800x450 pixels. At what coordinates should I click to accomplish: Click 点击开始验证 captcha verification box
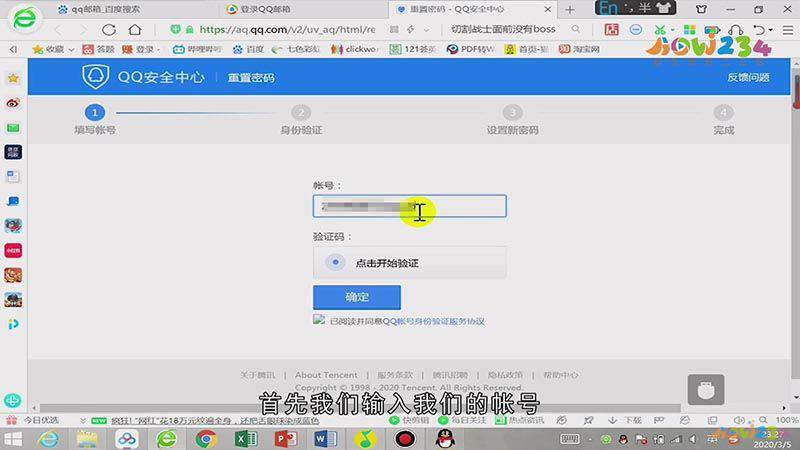[x=410, y=263]
